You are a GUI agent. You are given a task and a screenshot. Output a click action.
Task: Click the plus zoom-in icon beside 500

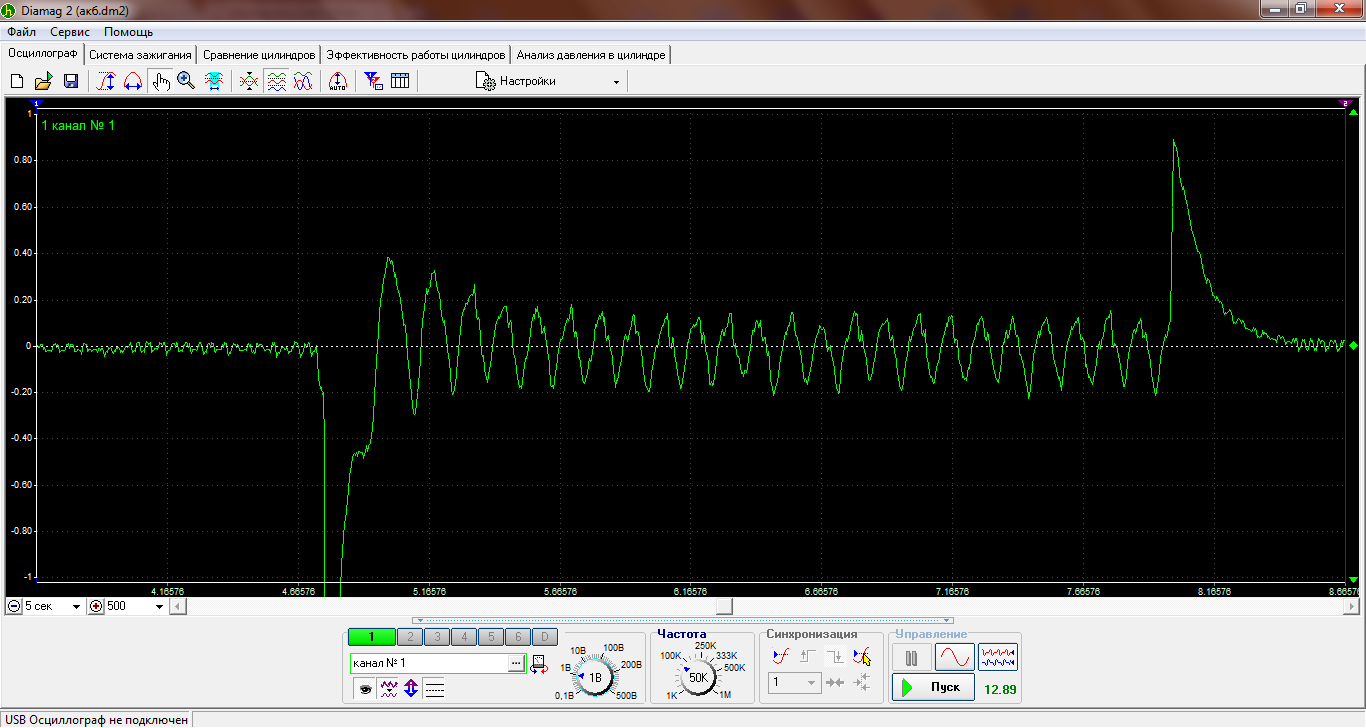pos(96,606)
